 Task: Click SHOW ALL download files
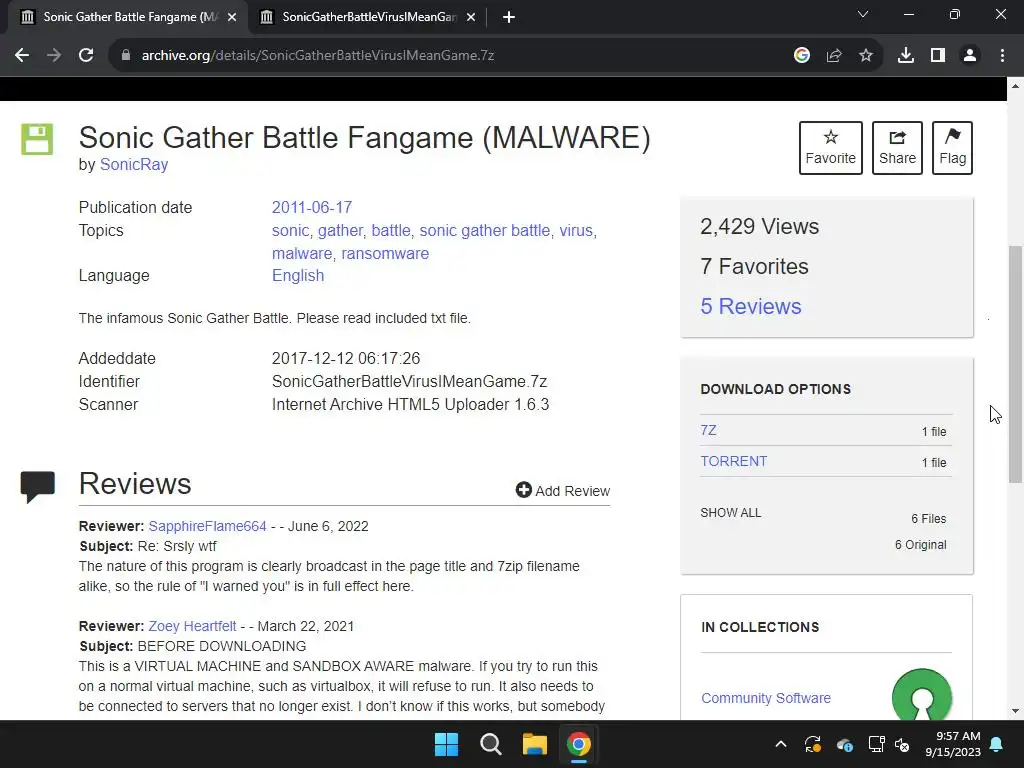[731, 513]
